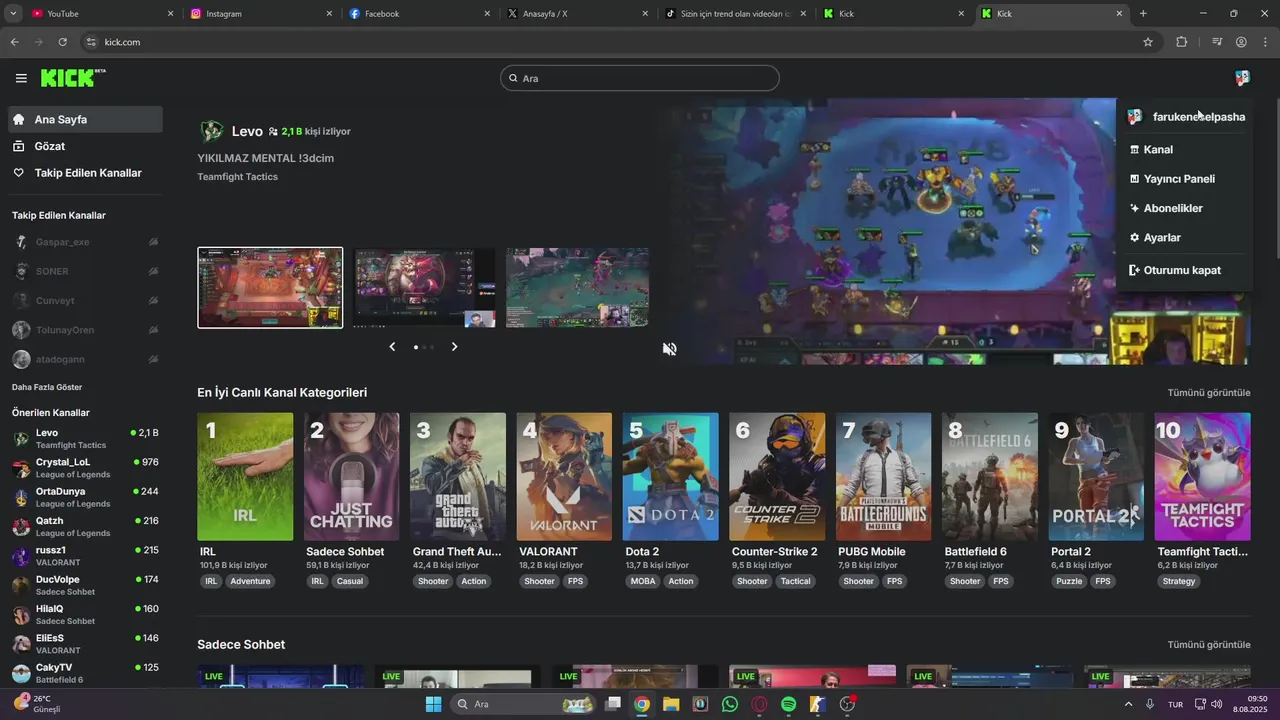The image size is (1280, 720).
Task: Open russz1 recommended channel
Action: (x=85, y=555)
